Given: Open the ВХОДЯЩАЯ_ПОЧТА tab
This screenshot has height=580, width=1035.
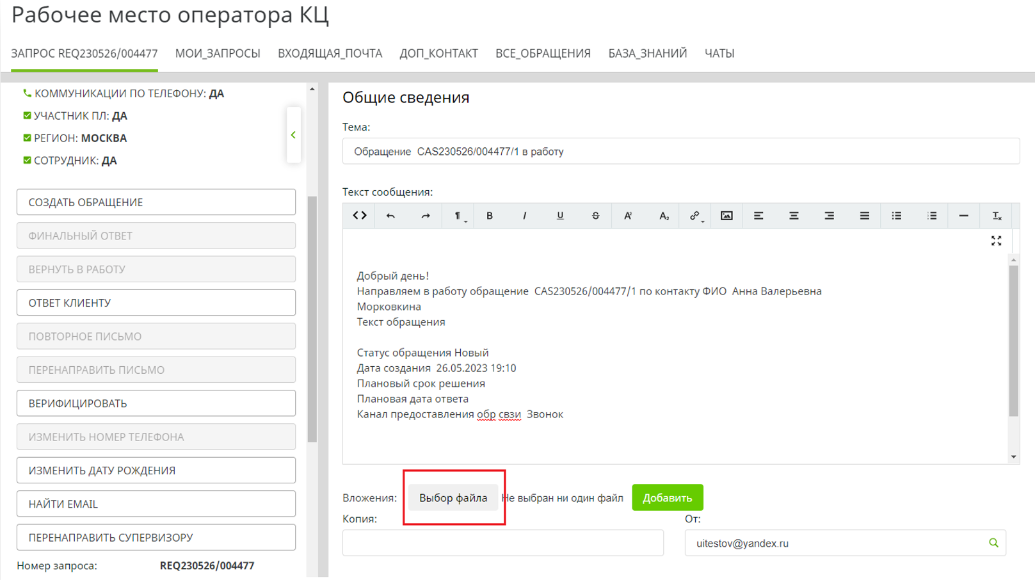Looking at the screenshot, I should tap(329, 53).
